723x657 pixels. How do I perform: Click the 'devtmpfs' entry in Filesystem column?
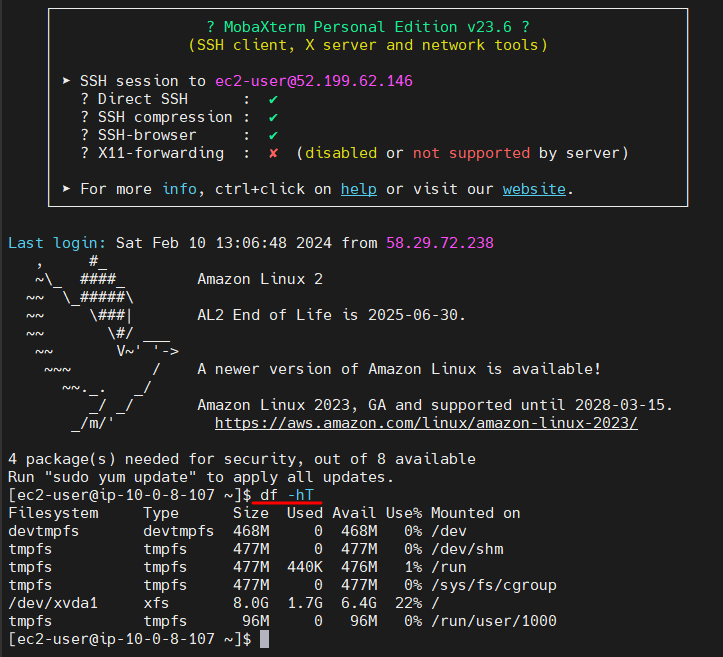click(44, 531)
